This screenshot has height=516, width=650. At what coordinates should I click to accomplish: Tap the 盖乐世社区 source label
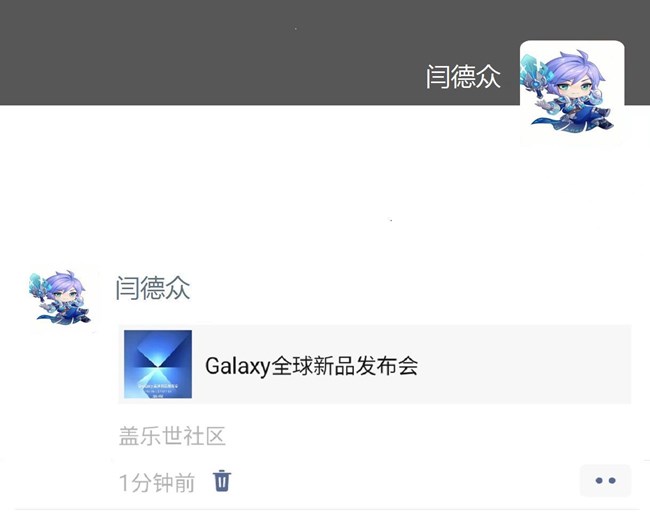click(x=172, y=436)
